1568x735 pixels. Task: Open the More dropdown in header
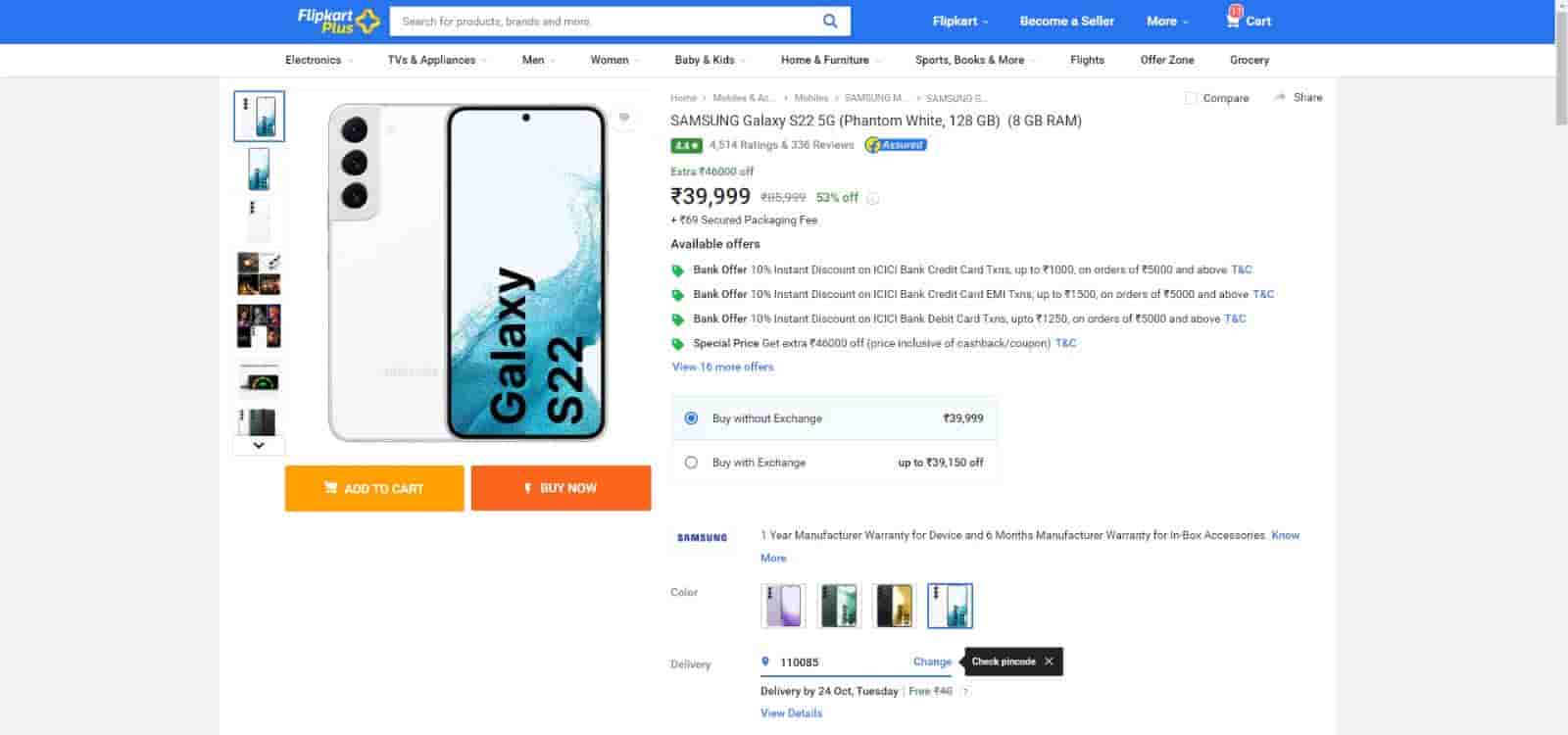click(x=1167, y=21)
